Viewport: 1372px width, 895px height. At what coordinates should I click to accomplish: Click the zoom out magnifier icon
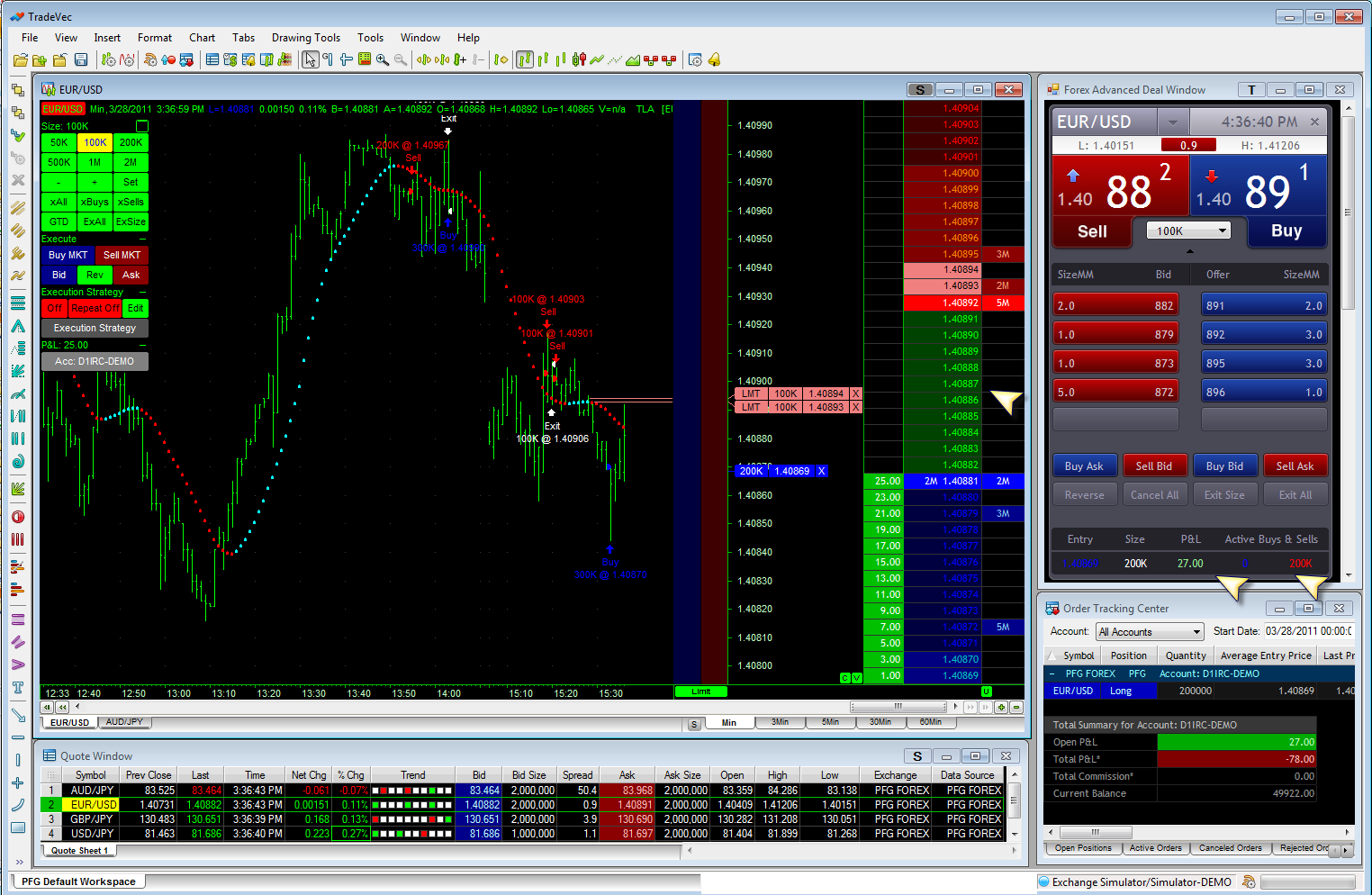(x=401, y=60)
